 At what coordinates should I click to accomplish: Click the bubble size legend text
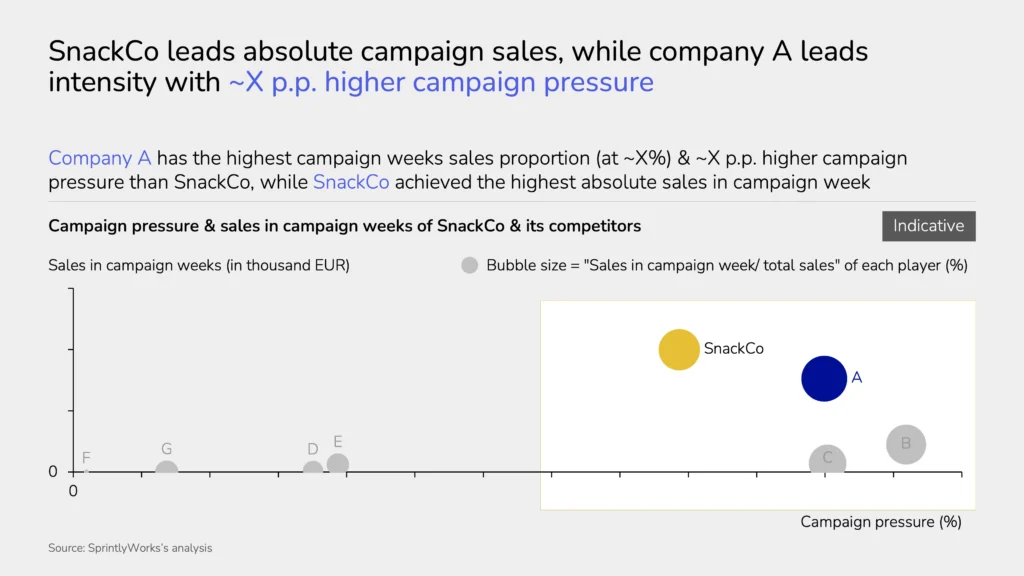[727, 265]
